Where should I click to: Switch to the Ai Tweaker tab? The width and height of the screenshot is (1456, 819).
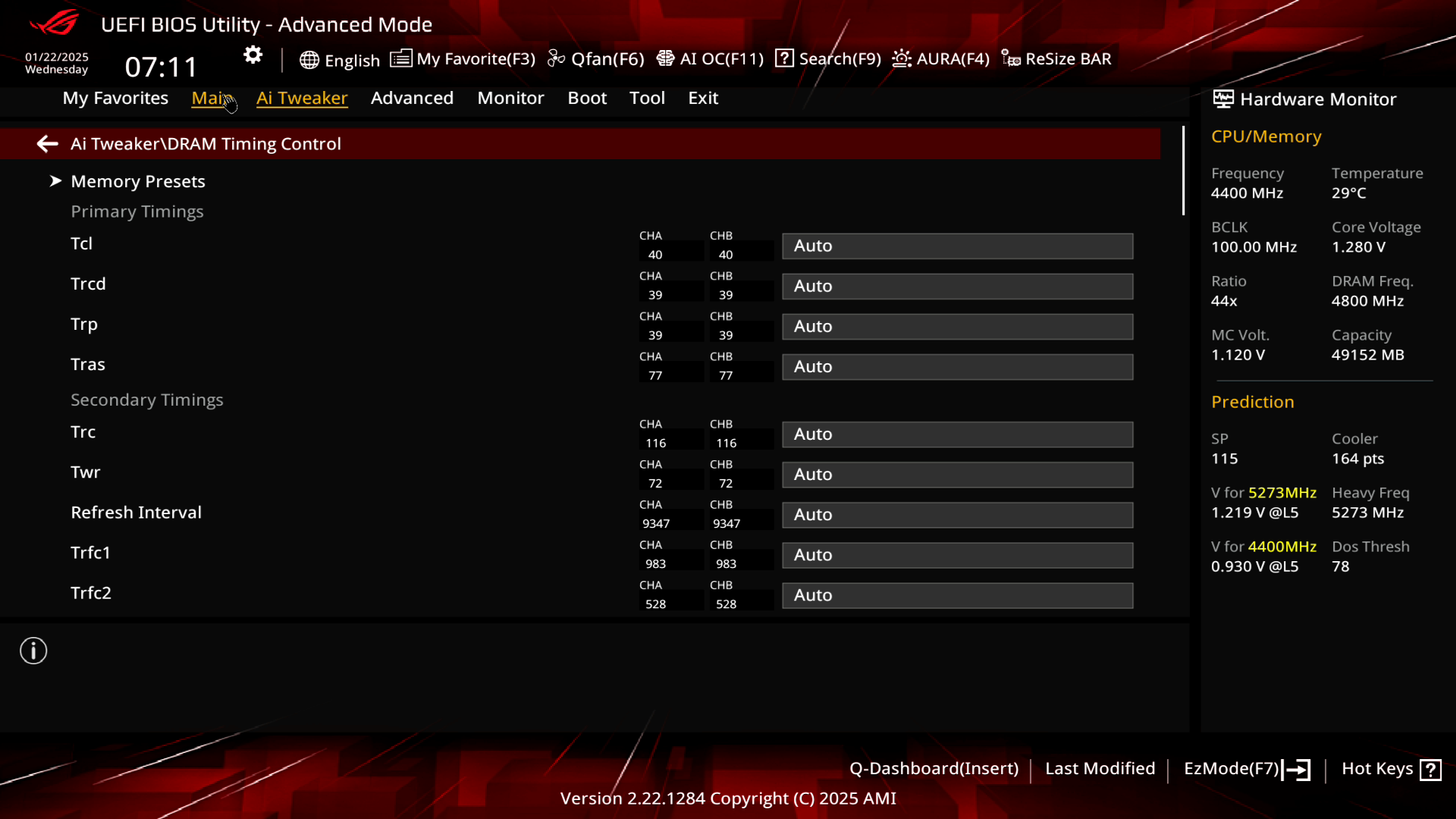coord(302,97)
